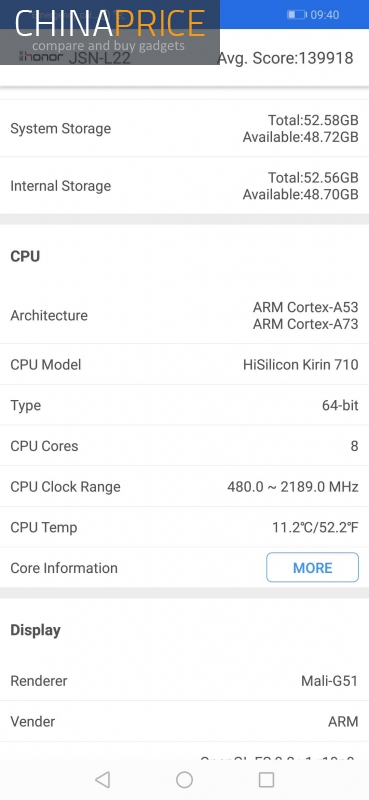Viewport: 369px width, 800px height.
Task: Select the Internal Storage row
Action: (184, 186)
